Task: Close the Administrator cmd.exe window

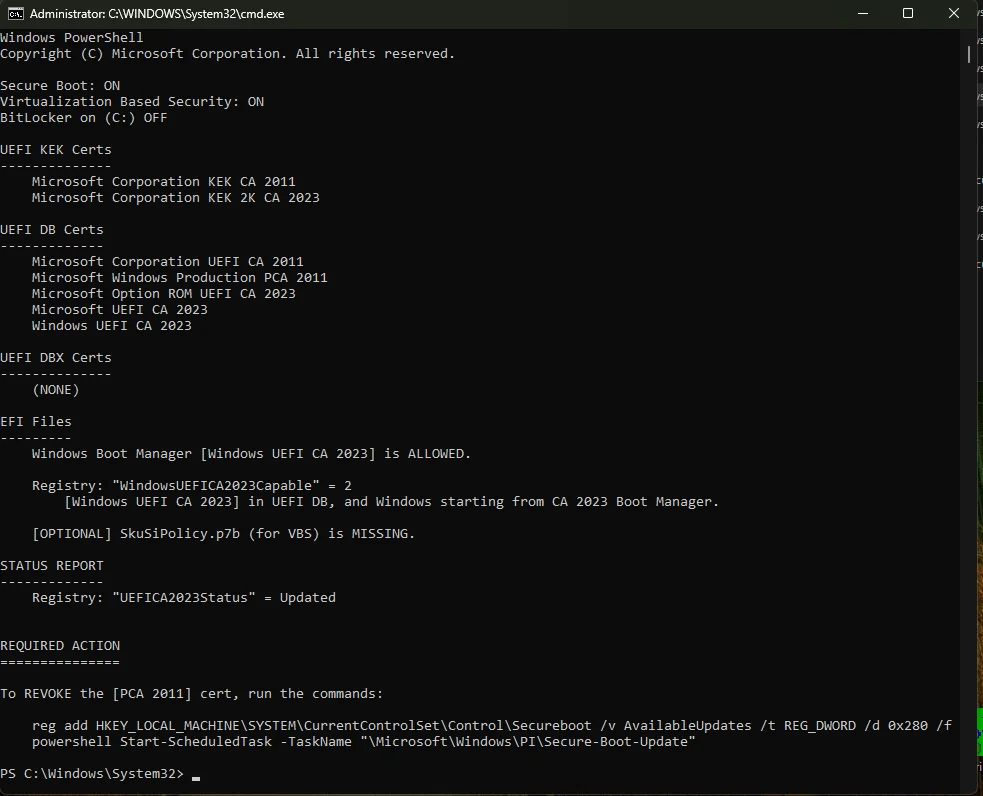Action: click(x=954, y=13)
